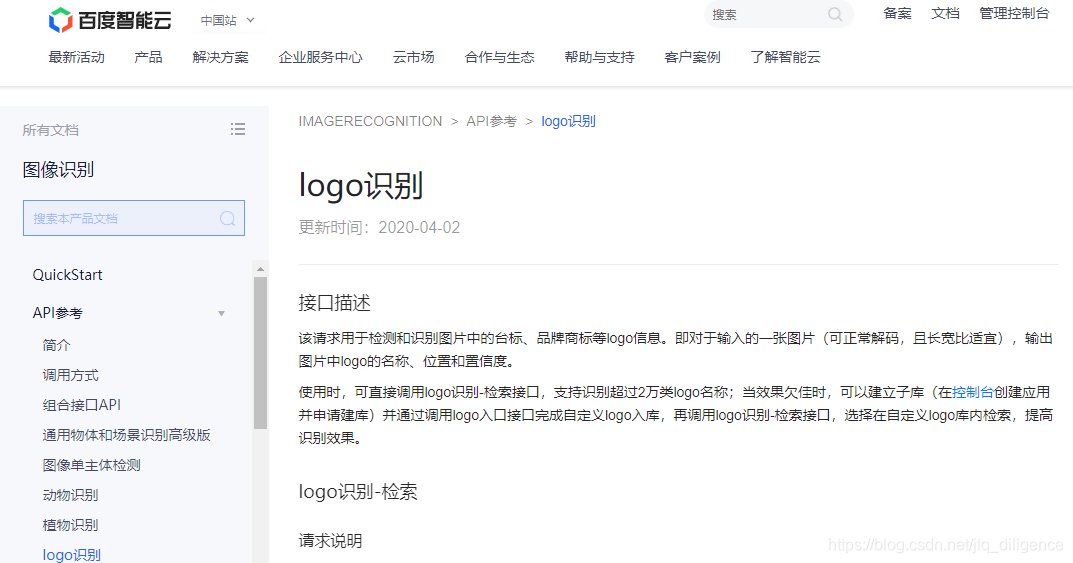Select API参考 in the sidebar
The width and height of the screenshot is (1073, 563).
[x=57, y=313]
